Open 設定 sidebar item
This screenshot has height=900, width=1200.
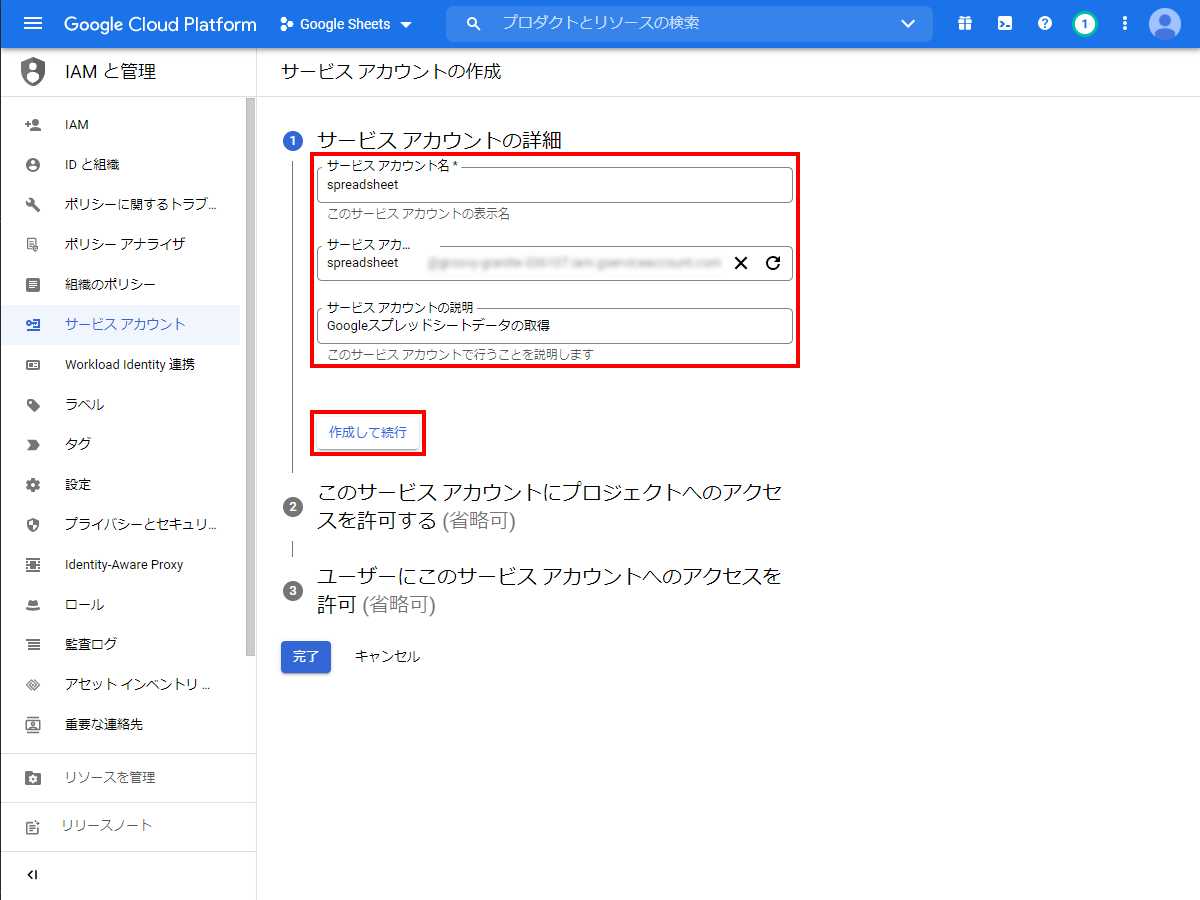[x=120, y=485]
